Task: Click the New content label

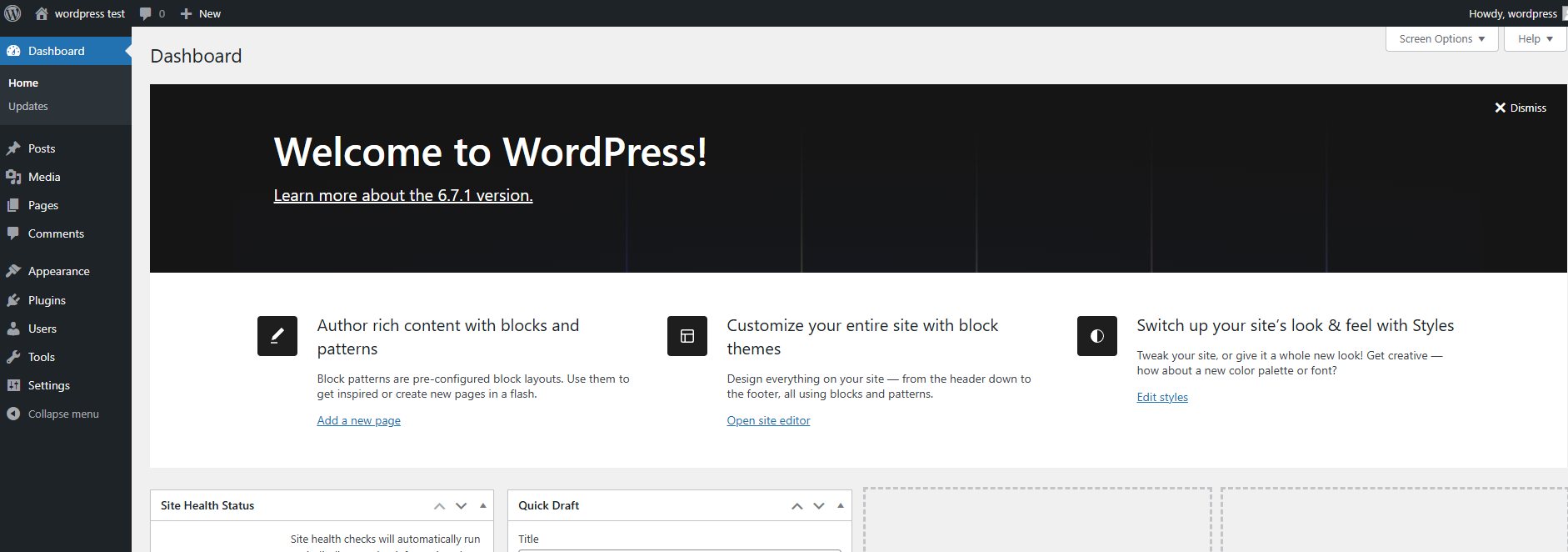Action: pos(210,13)
